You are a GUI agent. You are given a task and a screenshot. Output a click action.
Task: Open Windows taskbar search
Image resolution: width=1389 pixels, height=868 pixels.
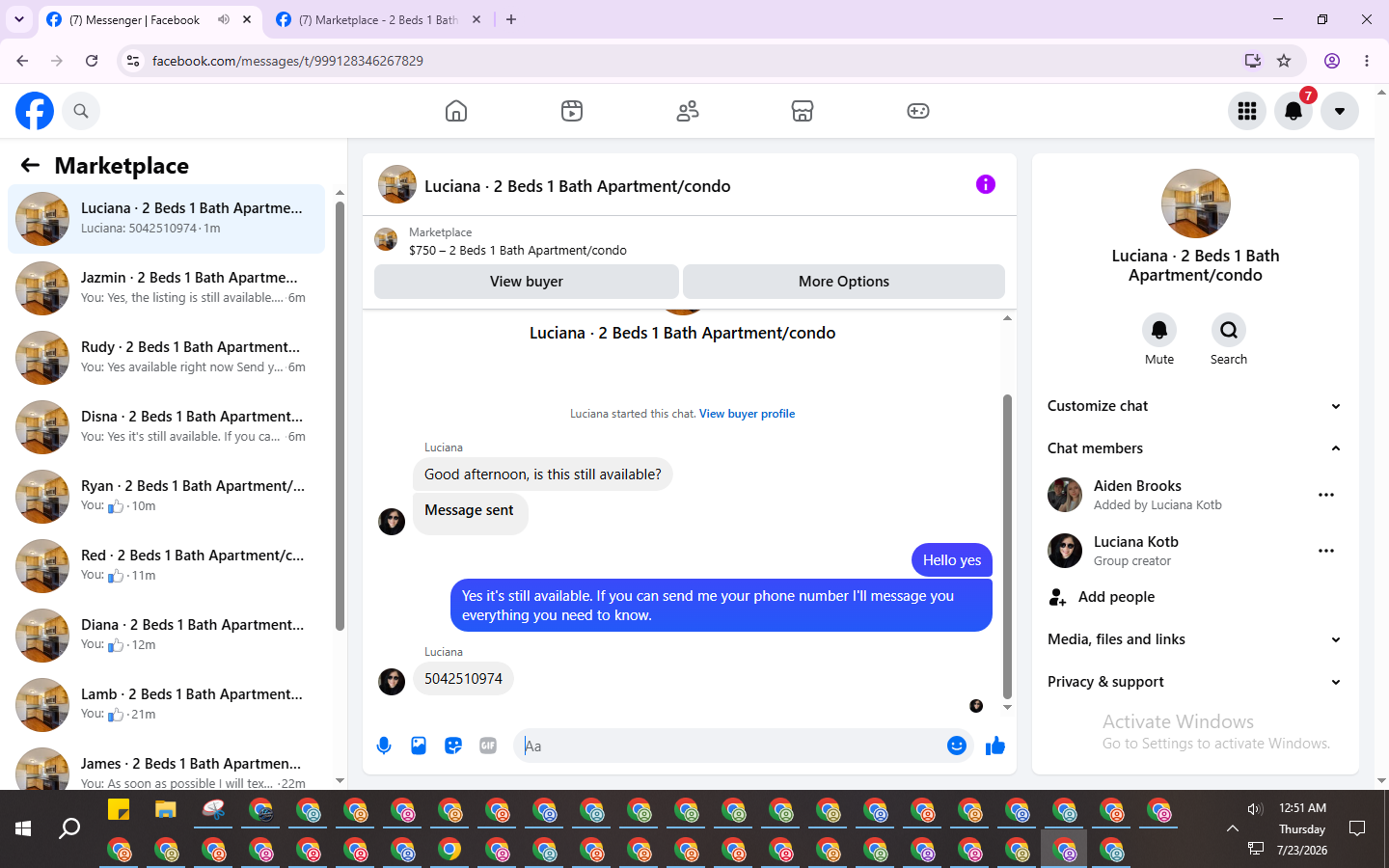point(69,828)
